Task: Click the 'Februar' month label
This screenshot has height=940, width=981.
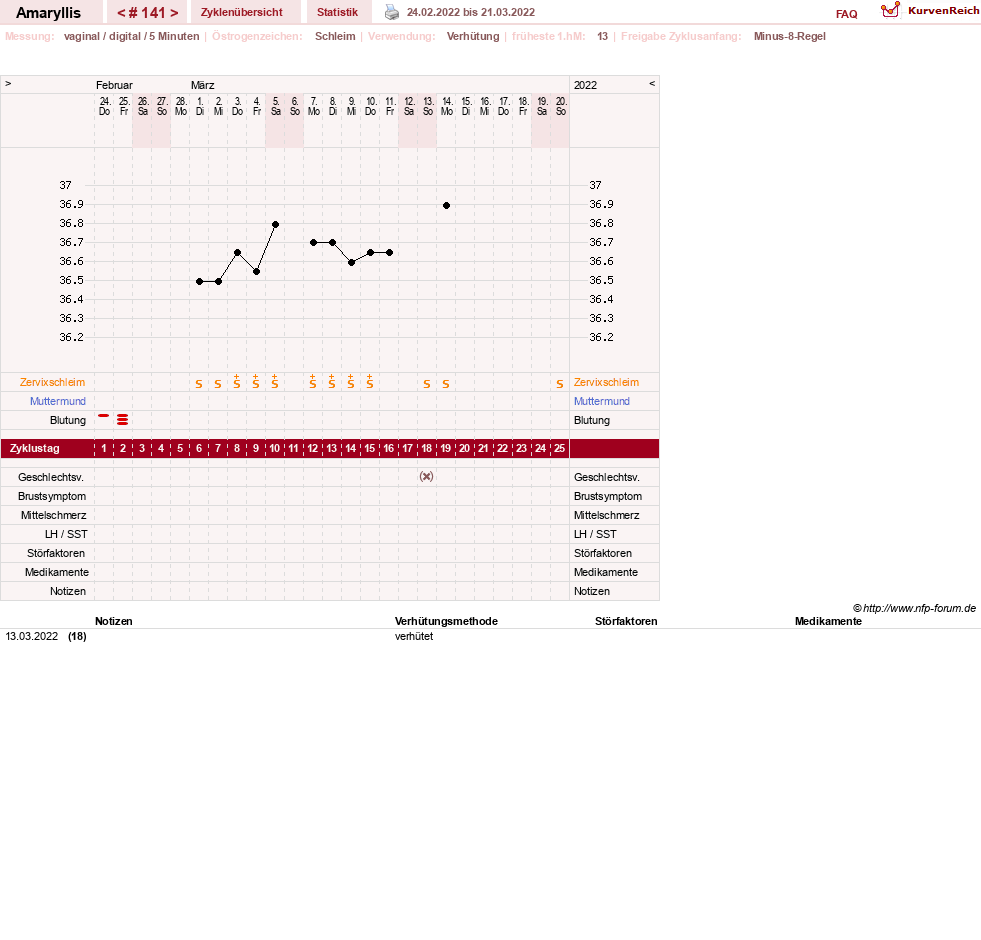Action: (x=114, y=85)
